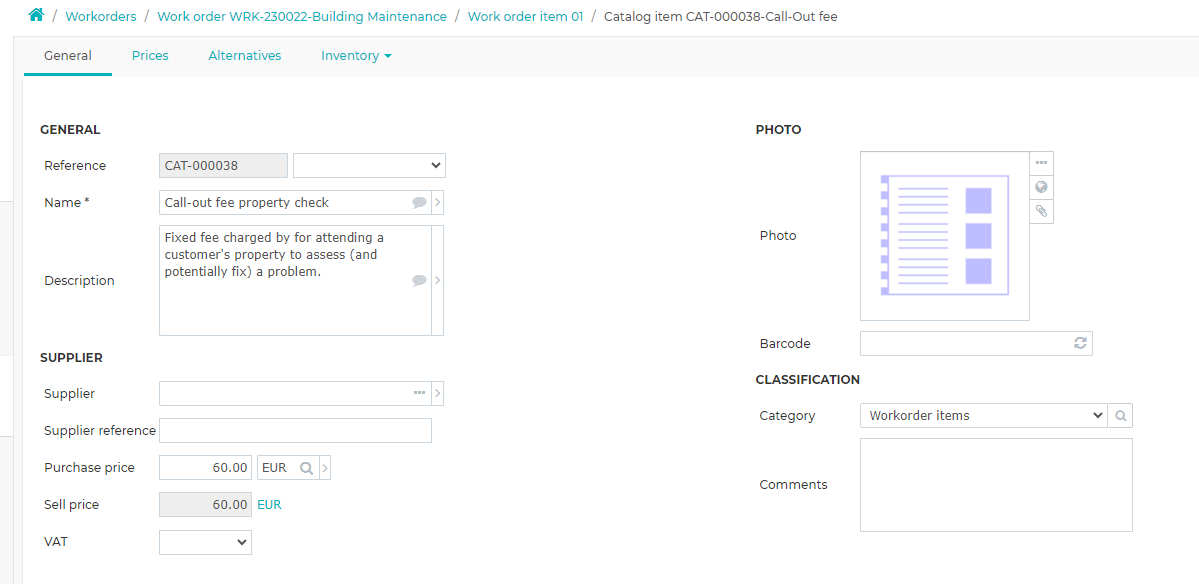Go to Workorders via breadcrumb link
1199x584 pixels.
(101, 16)
